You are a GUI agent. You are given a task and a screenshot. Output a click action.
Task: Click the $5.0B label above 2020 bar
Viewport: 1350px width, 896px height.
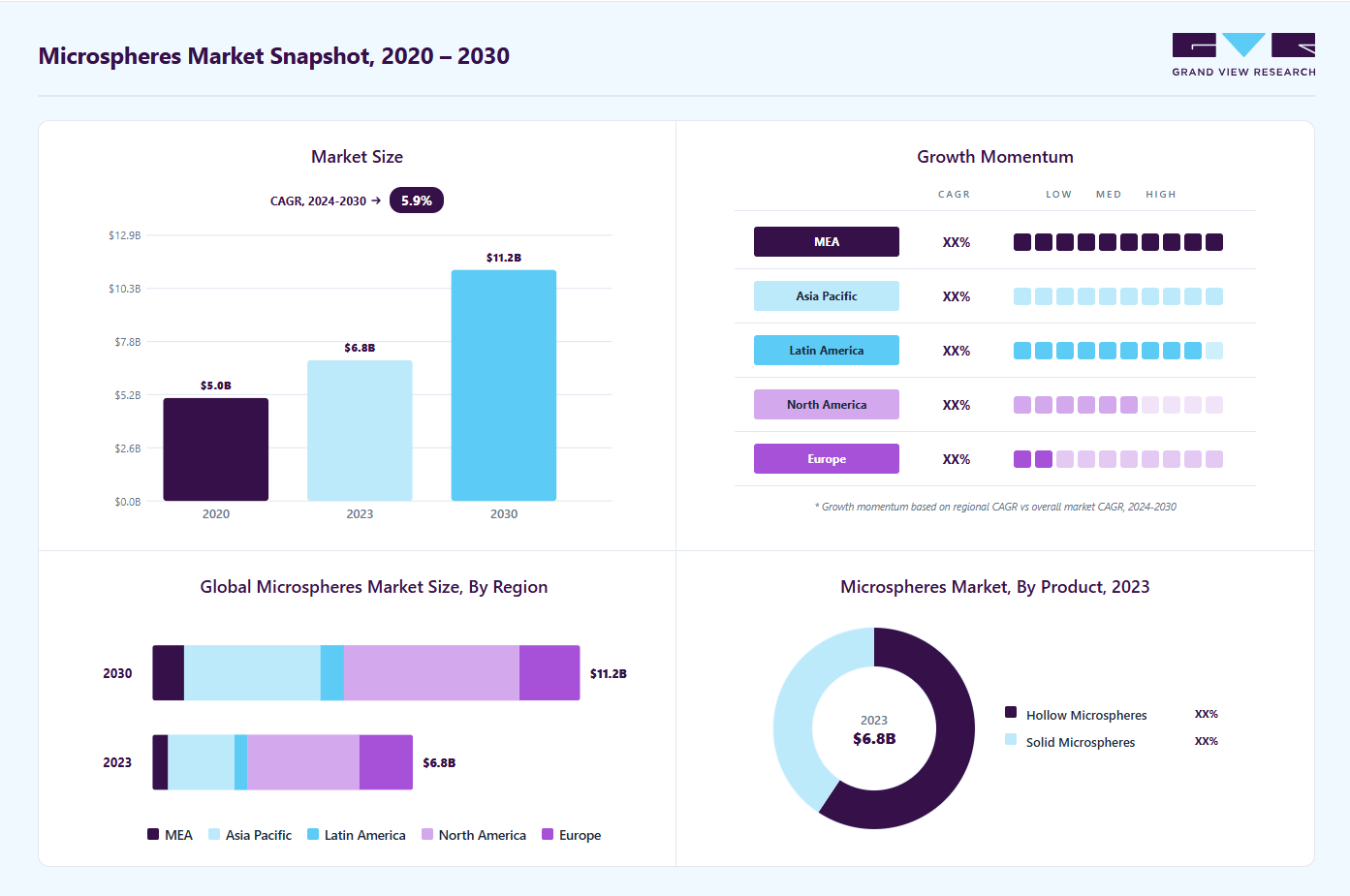pyautogui.click(x=216, y=386)
